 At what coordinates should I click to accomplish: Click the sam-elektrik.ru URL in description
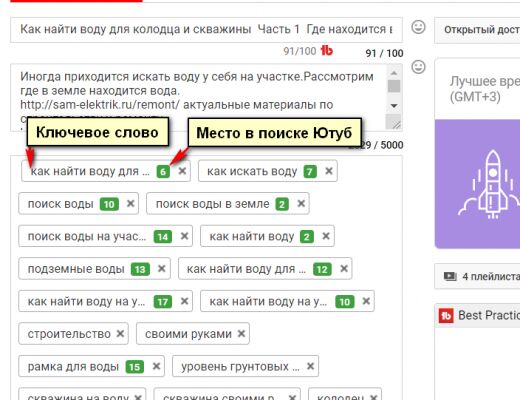coord(100,105)
